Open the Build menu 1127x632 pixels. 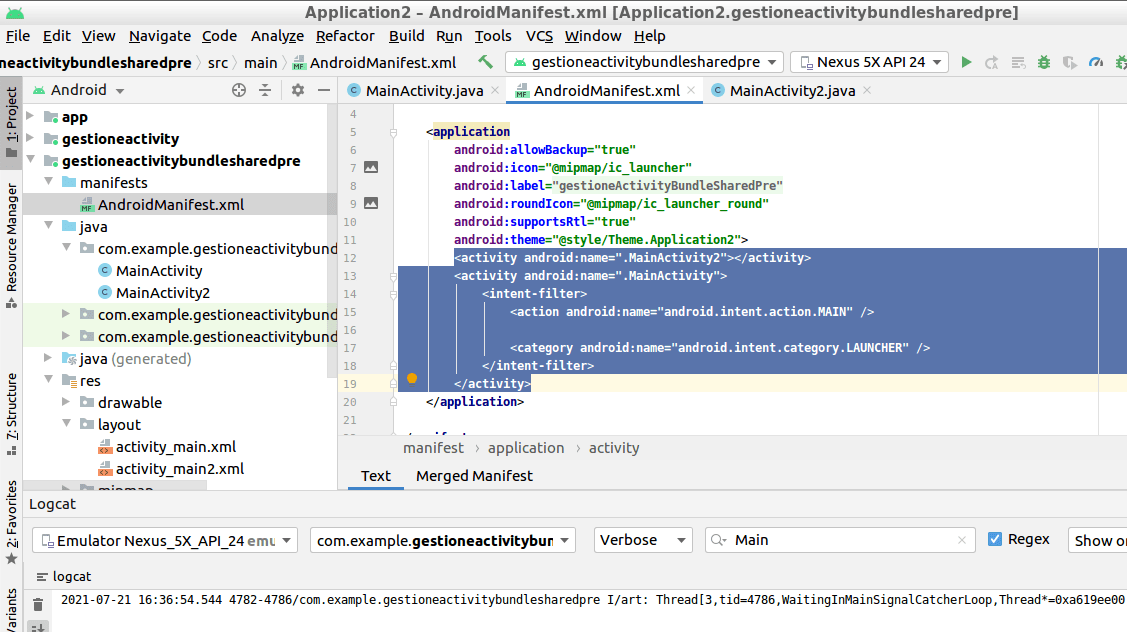406,36
